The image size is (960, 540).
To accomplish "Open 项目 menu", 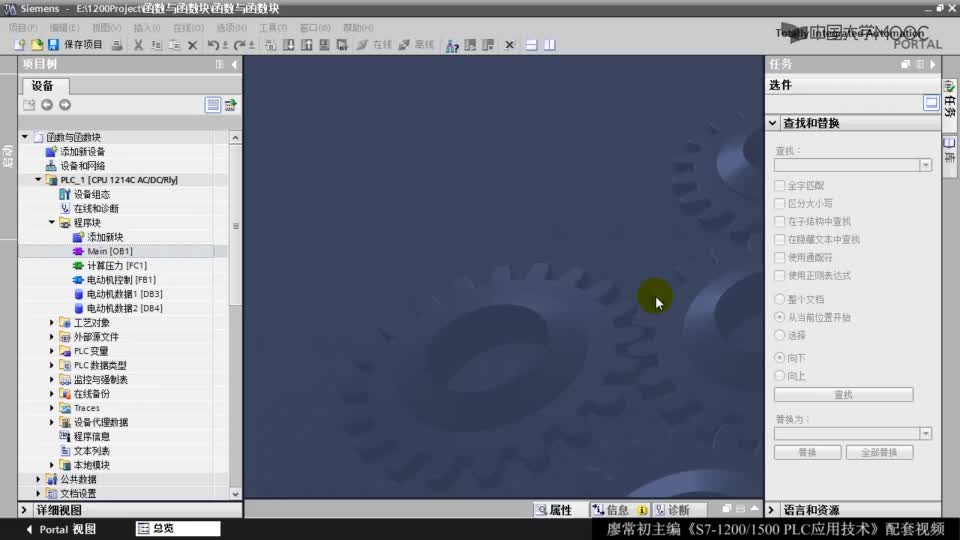I will point(23,28).
